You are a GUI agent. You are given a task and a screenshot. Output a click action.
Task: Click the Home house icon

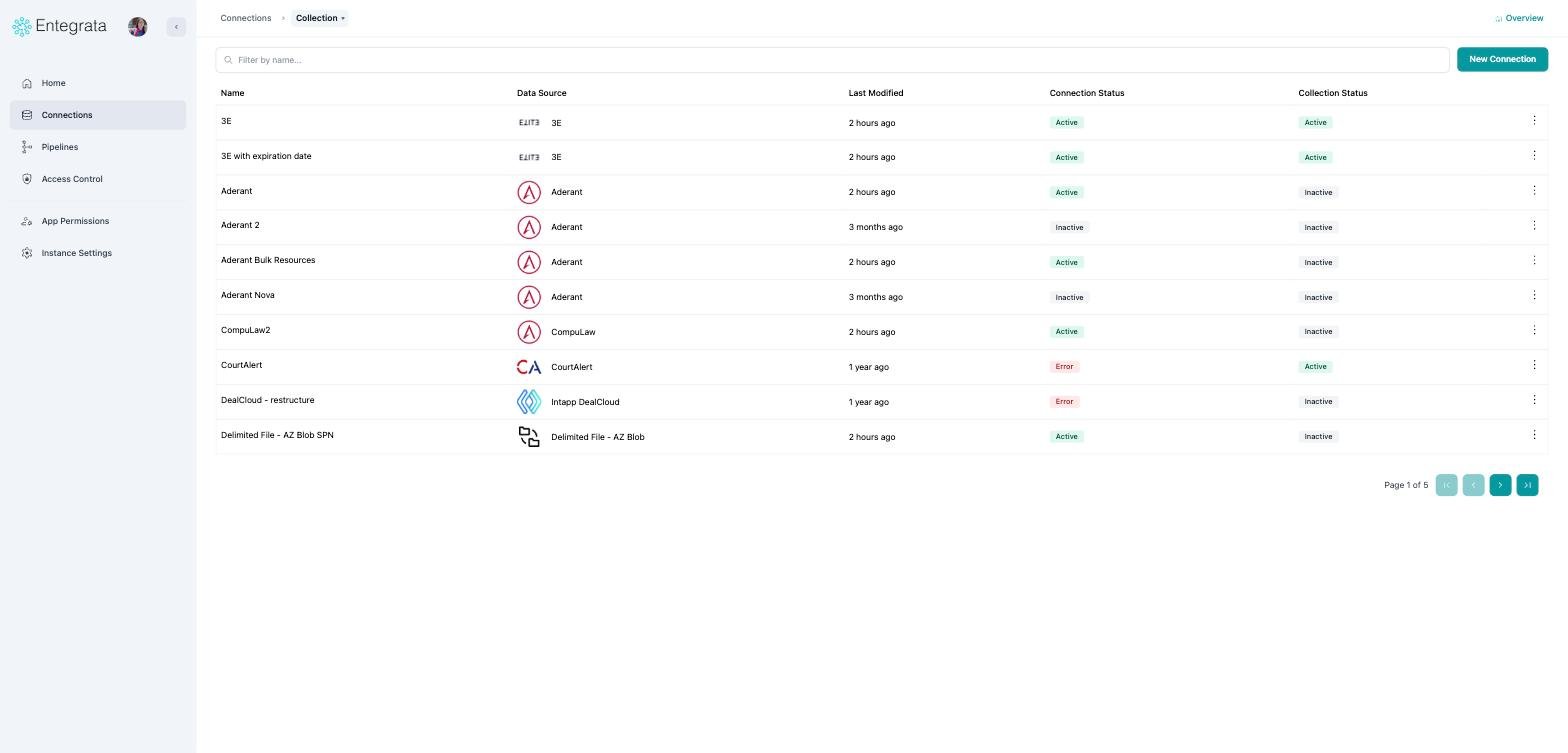27,83
